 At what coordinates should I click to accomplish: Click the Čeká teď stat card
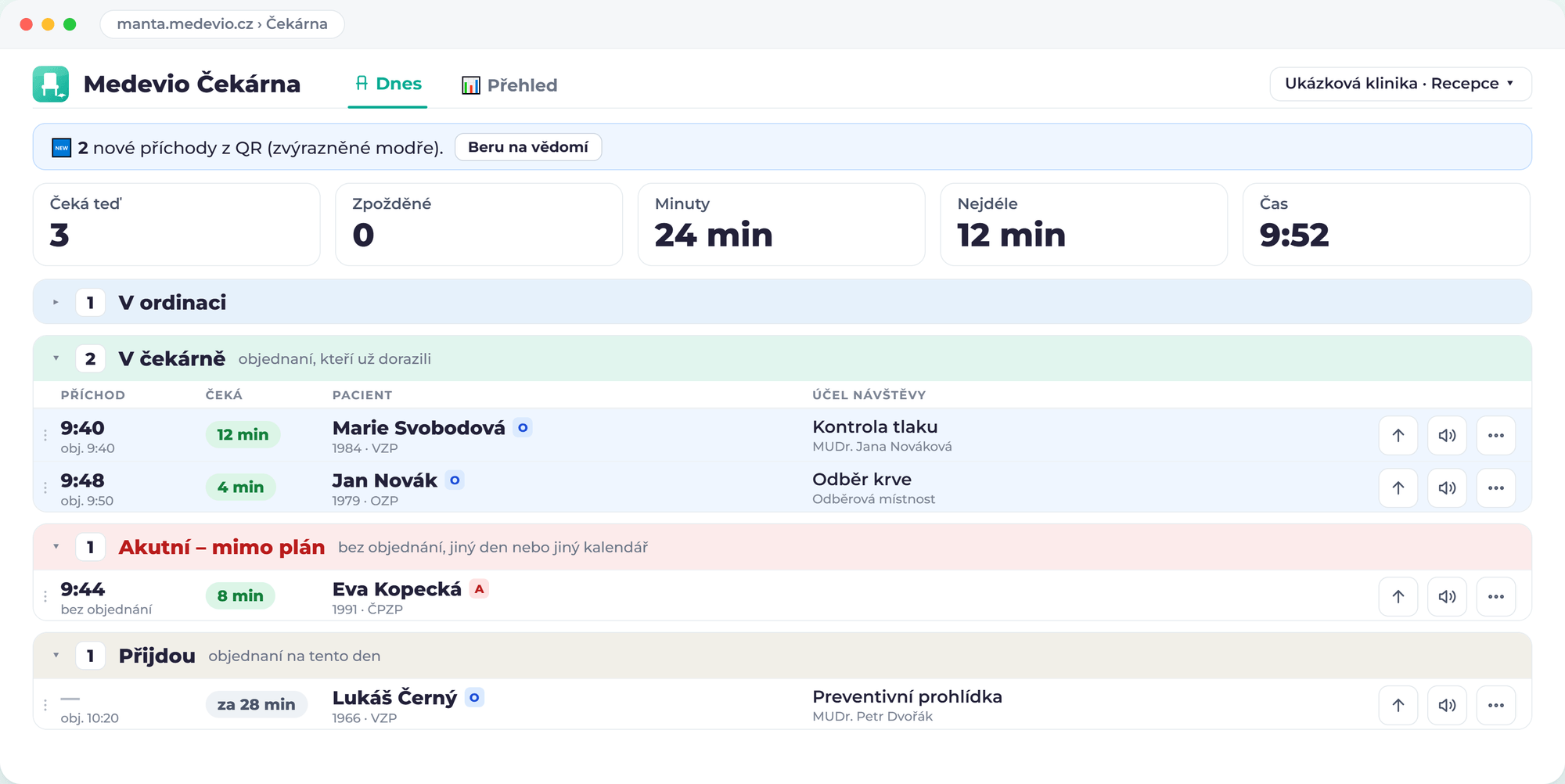point(177,225)
